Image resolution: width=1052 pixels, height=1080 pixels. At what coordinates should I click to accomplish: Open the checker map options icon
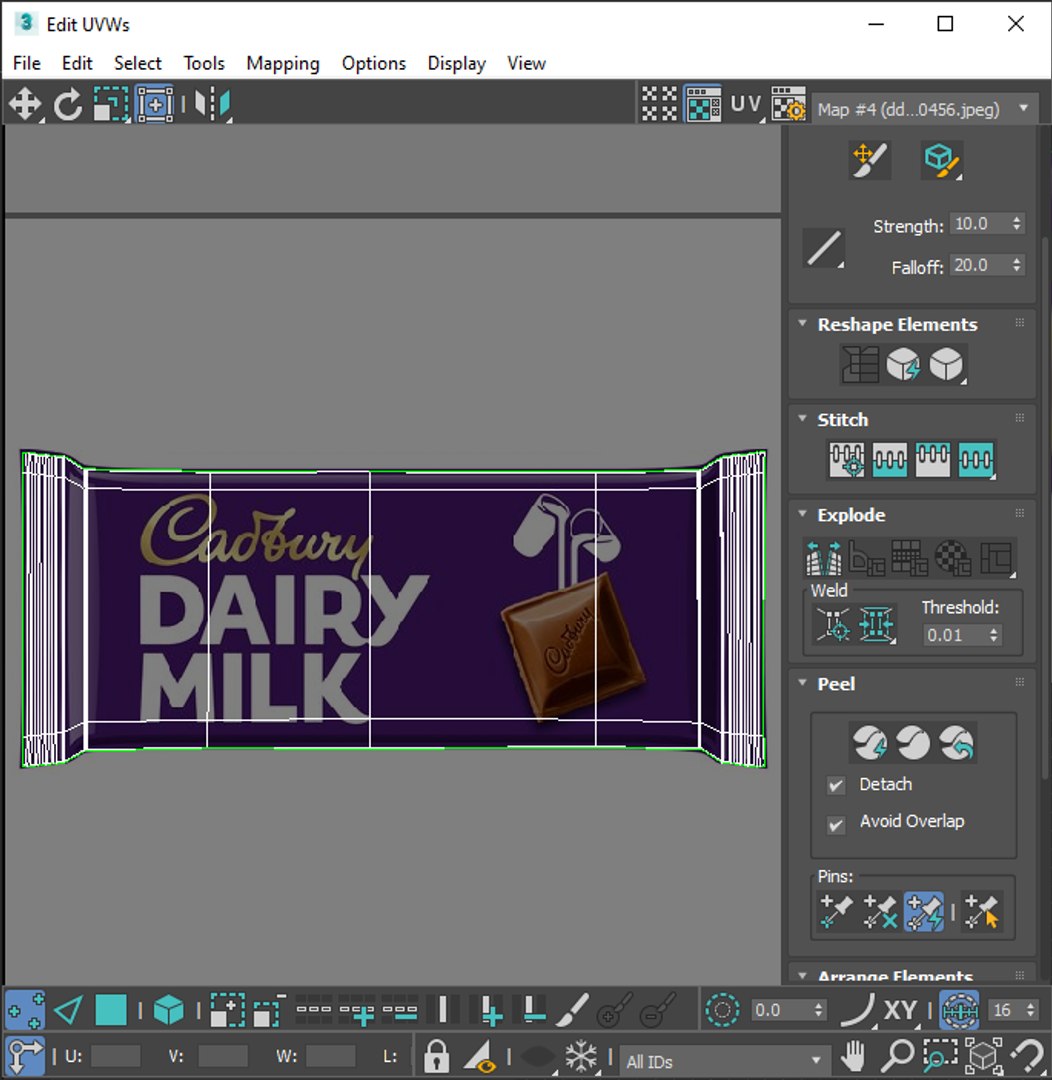789,105
